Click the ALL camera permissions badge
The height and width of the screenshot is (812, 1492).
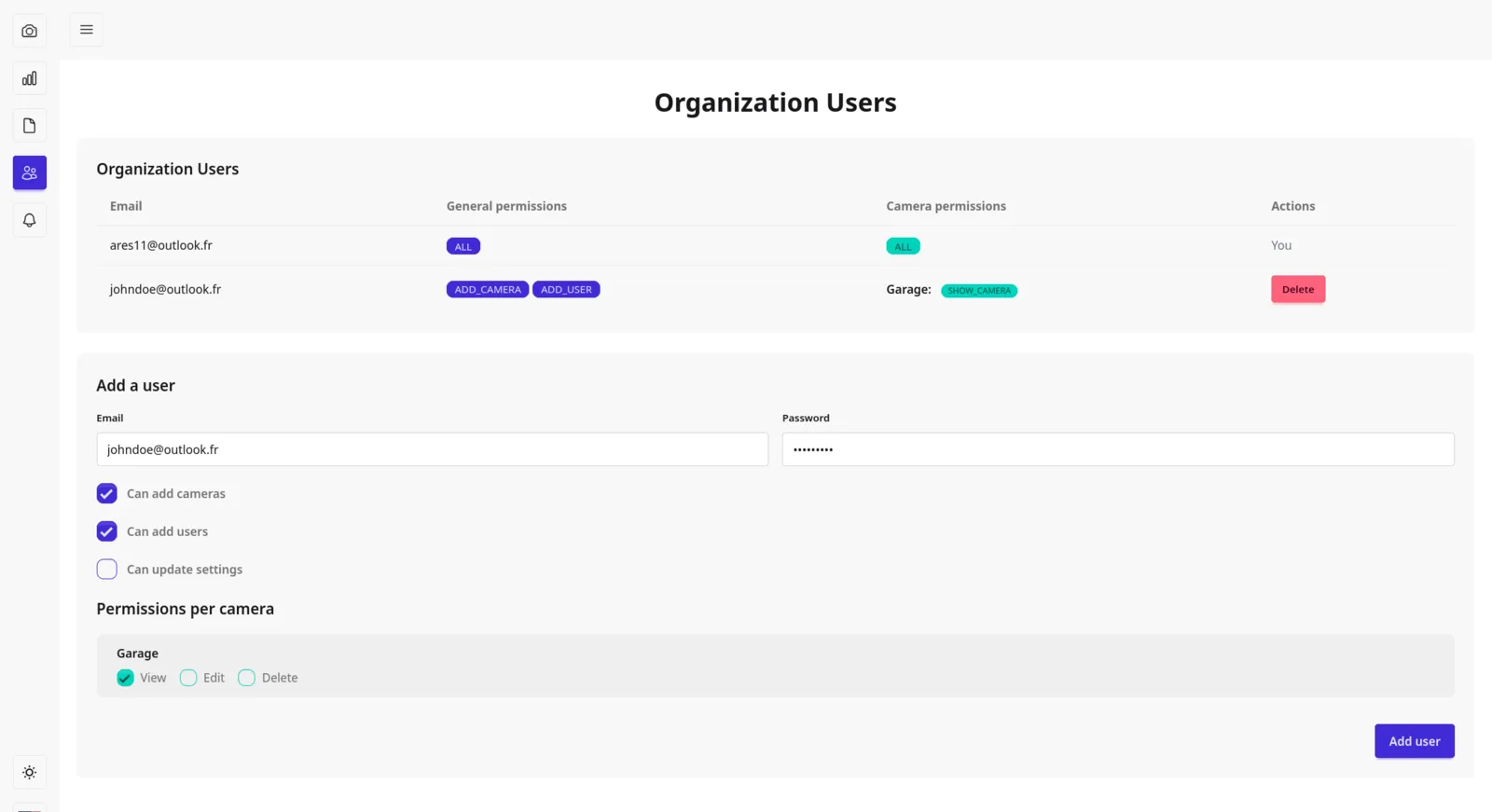(x=903, y=246)
